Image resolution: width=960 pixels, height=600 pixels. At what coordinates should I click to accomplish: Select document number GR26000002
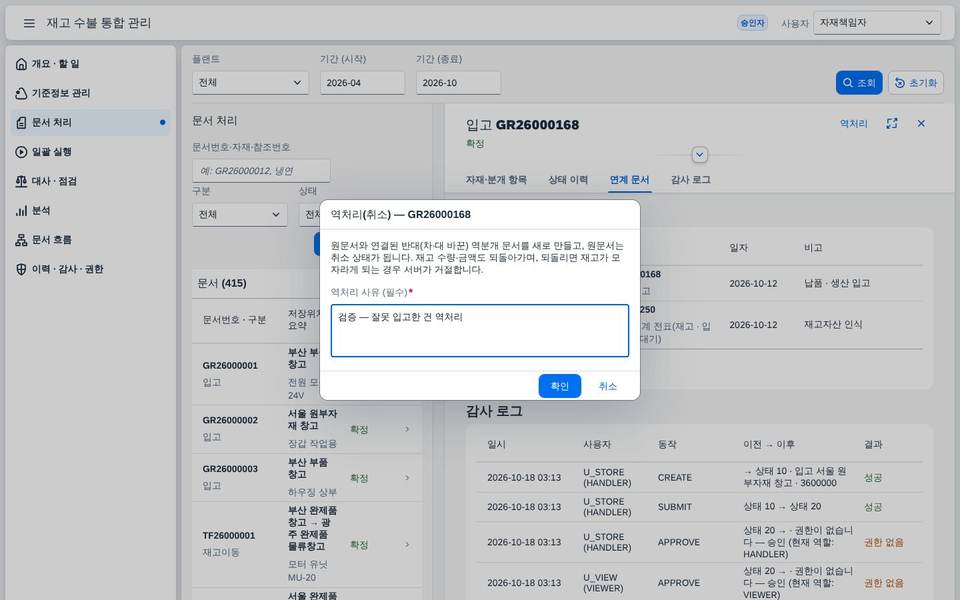(x=230, y=421)
